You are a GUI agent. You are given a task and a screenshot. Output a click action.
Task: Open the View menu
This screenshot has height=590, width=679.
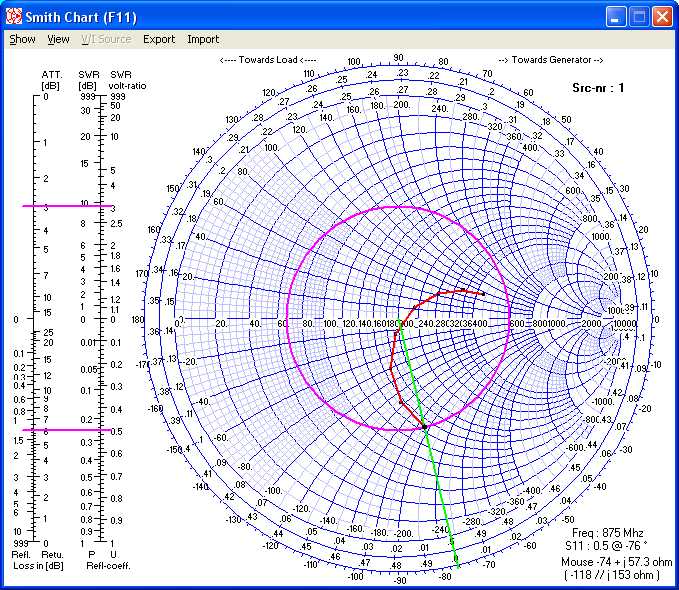(x=59, y=39)
